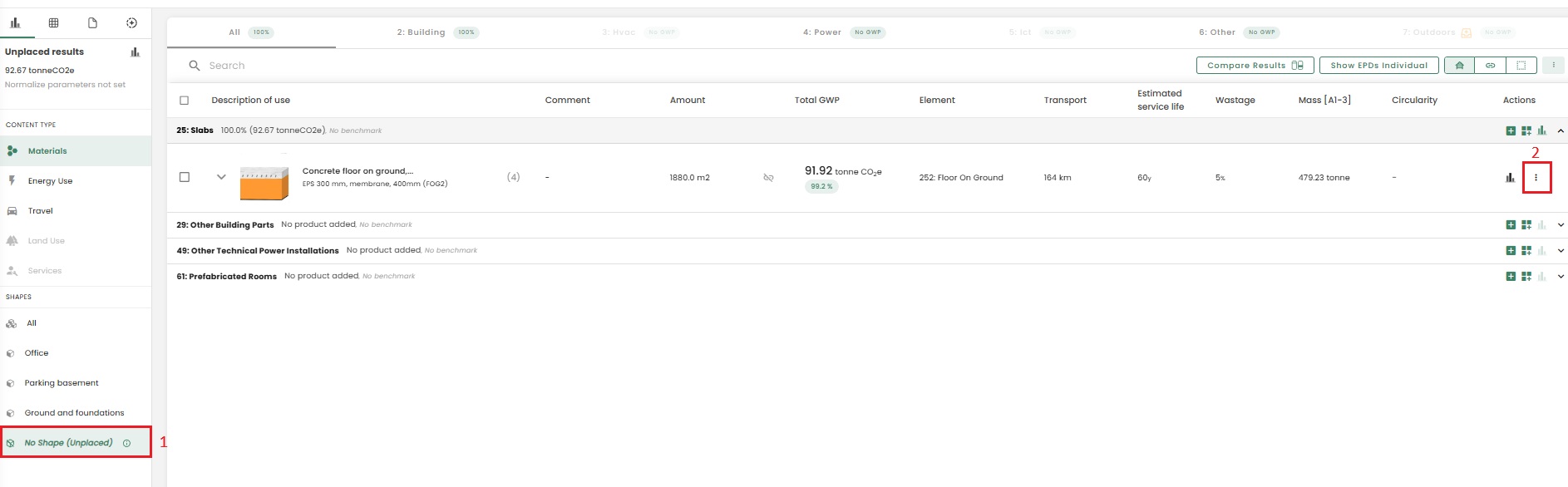Check the Concrete floor on ground row checkbox
1568x487 pixels.
click(185, 177)
